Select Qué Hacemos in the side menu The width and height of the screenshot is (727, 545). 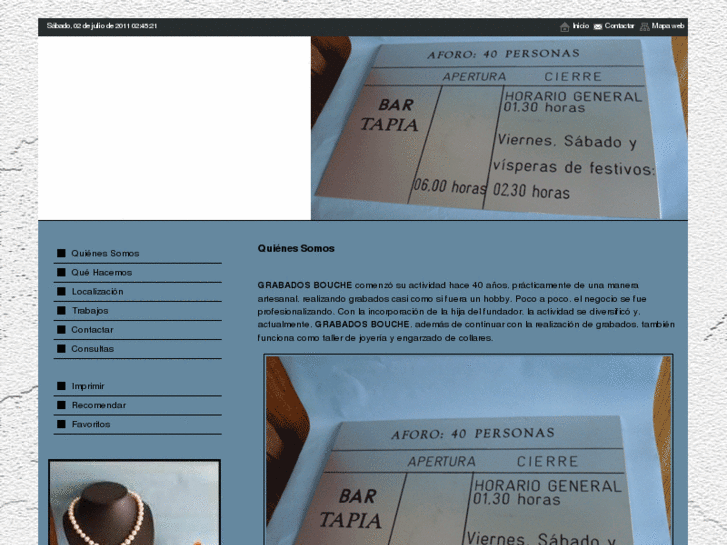pyautogui.click(x=102, y=272)
